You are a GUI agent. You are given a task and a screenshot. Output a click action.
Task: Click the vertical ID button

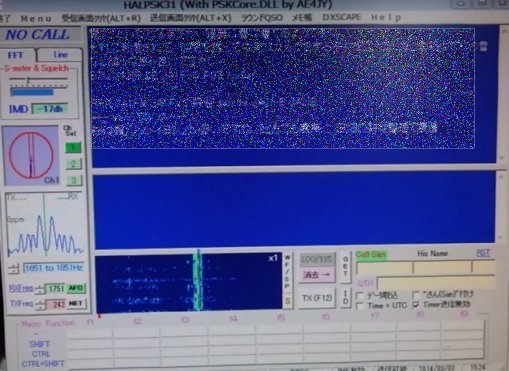point(346,297)
